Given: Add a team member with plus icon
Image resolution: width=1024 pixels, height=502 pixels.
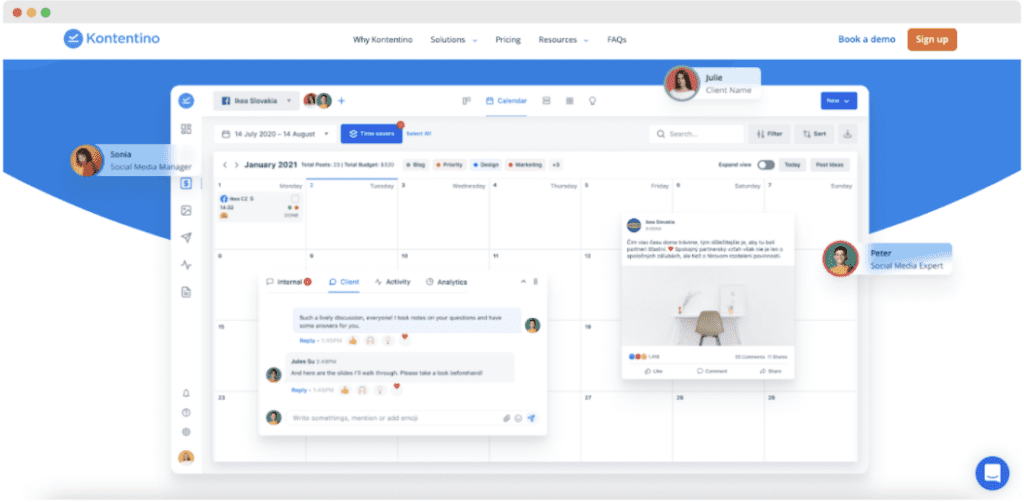Looking at the screenshot, I should [341, 101].
